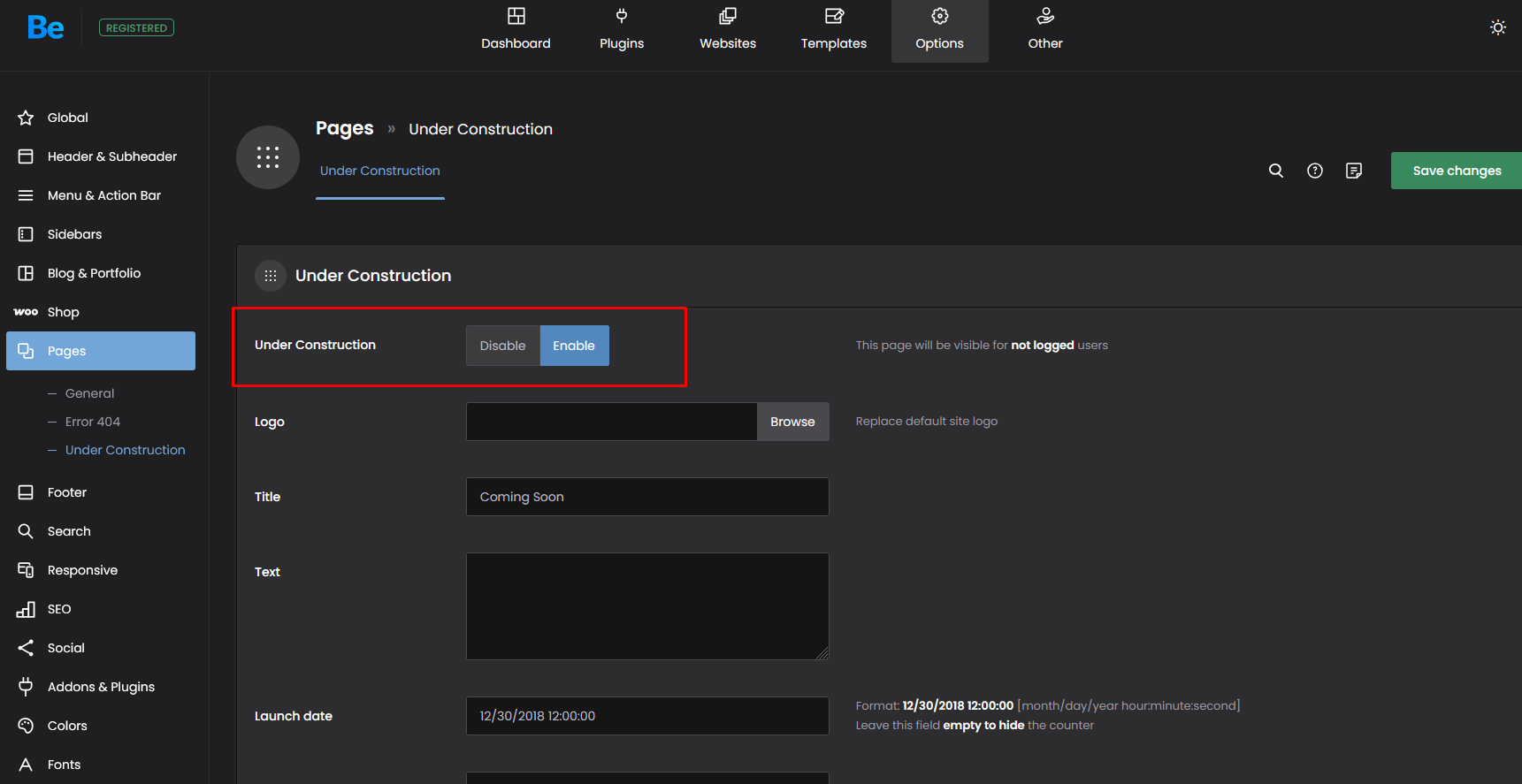Go to Plugins in top navigation
Viewport: 1522px width, 784px height.
pyautogui.click(x=622, y=31)
